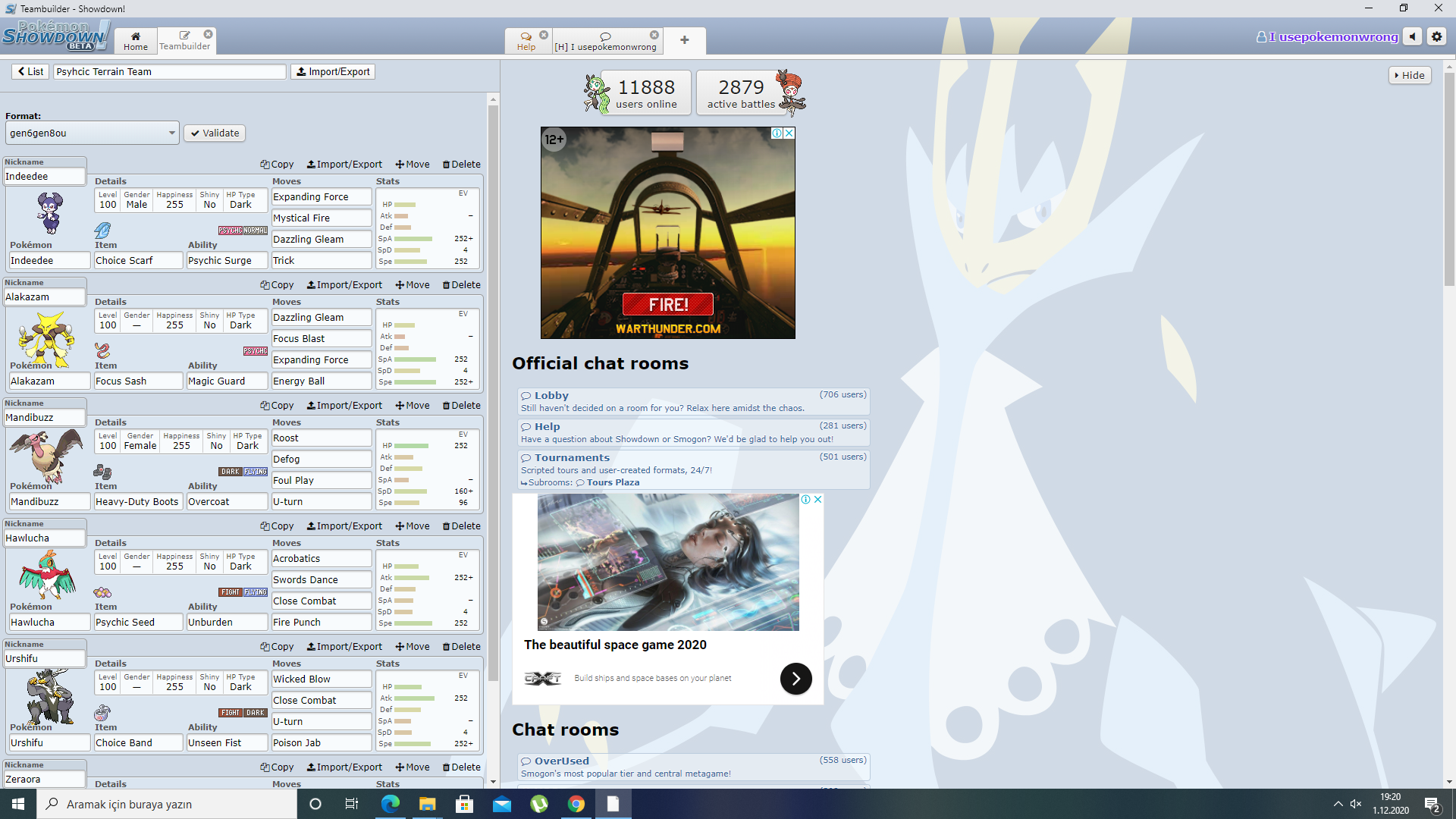The height and width of the screenshot is (819, 1456).
Task: Open Indeedee Gender Male detail
Action: tap(136, 200)
